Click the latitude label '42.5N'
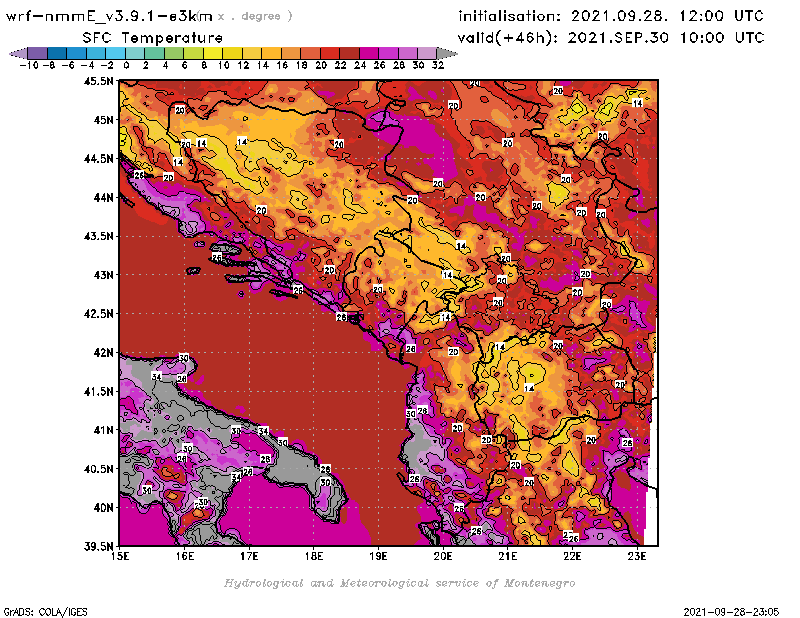The image size is (800, 618). click(98, 314)
